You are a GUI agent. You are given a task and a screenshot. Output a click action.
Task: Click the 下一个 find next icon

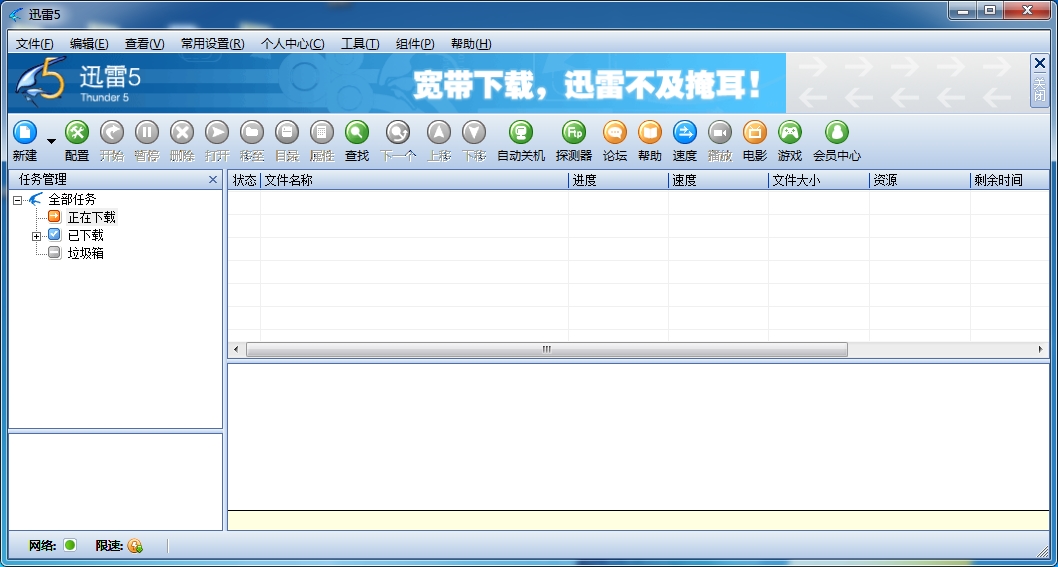pos(398,132)
